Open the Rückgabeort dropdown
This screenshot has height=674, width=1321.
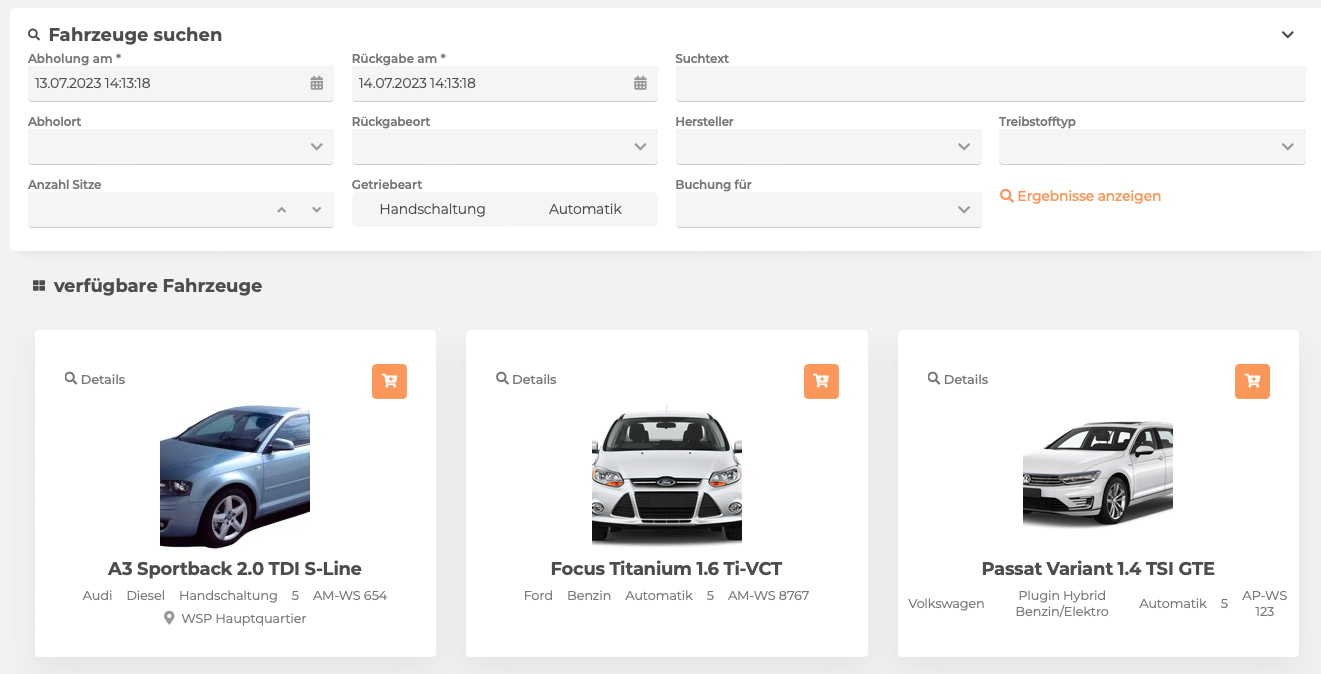click(x=505, y=147)
